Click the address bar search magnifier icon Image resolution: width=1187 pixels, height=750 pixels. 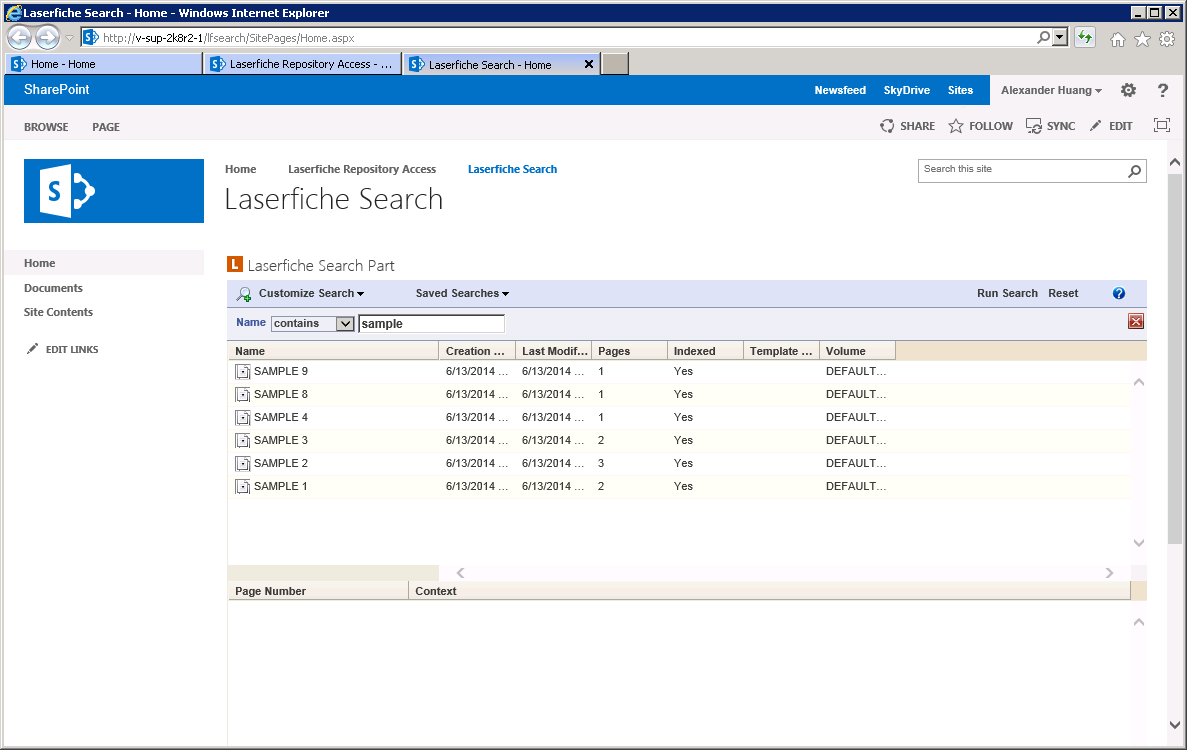point(1043,37)
